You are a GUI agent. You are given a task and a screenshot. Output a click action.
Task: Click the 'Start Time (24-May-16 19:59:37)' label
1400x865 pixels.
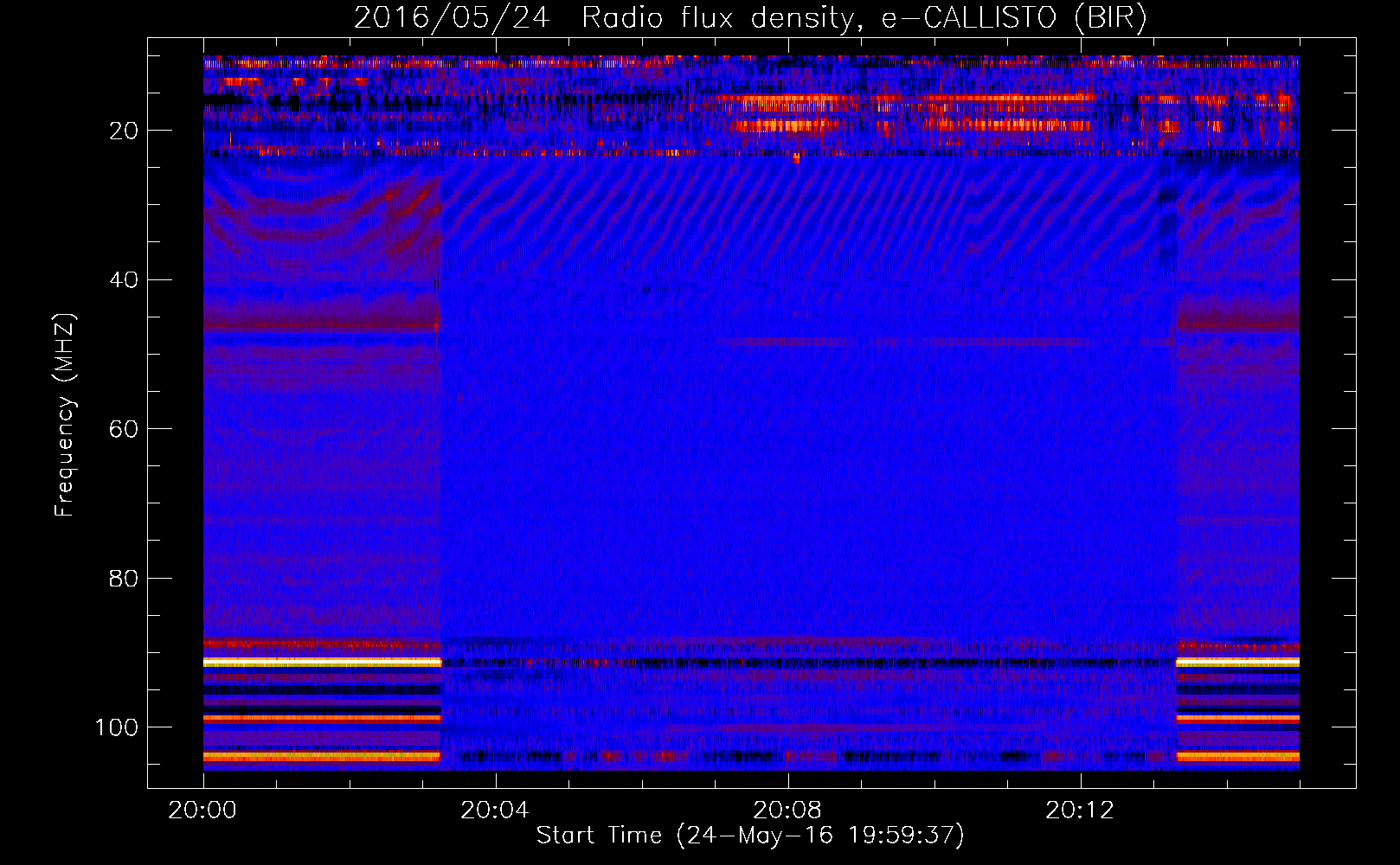(x=750, y=836)
